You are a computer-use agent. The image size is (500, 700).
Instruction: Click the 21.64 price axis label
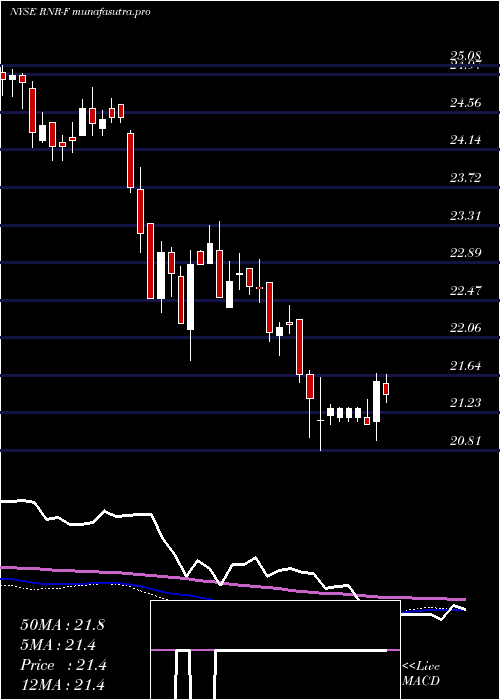[466, 366]
